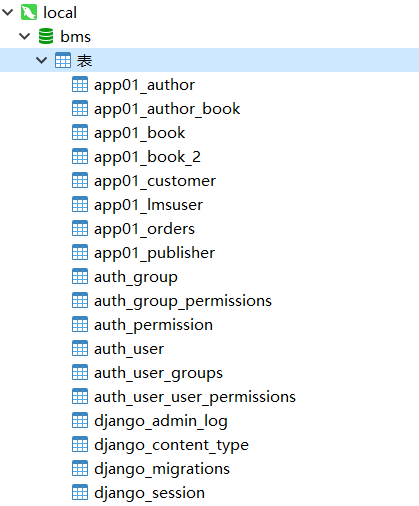The width and height of the screenshot is (419, 506).
Task: Click the app01_author_book table icon
Action: [x=80, y=108]
